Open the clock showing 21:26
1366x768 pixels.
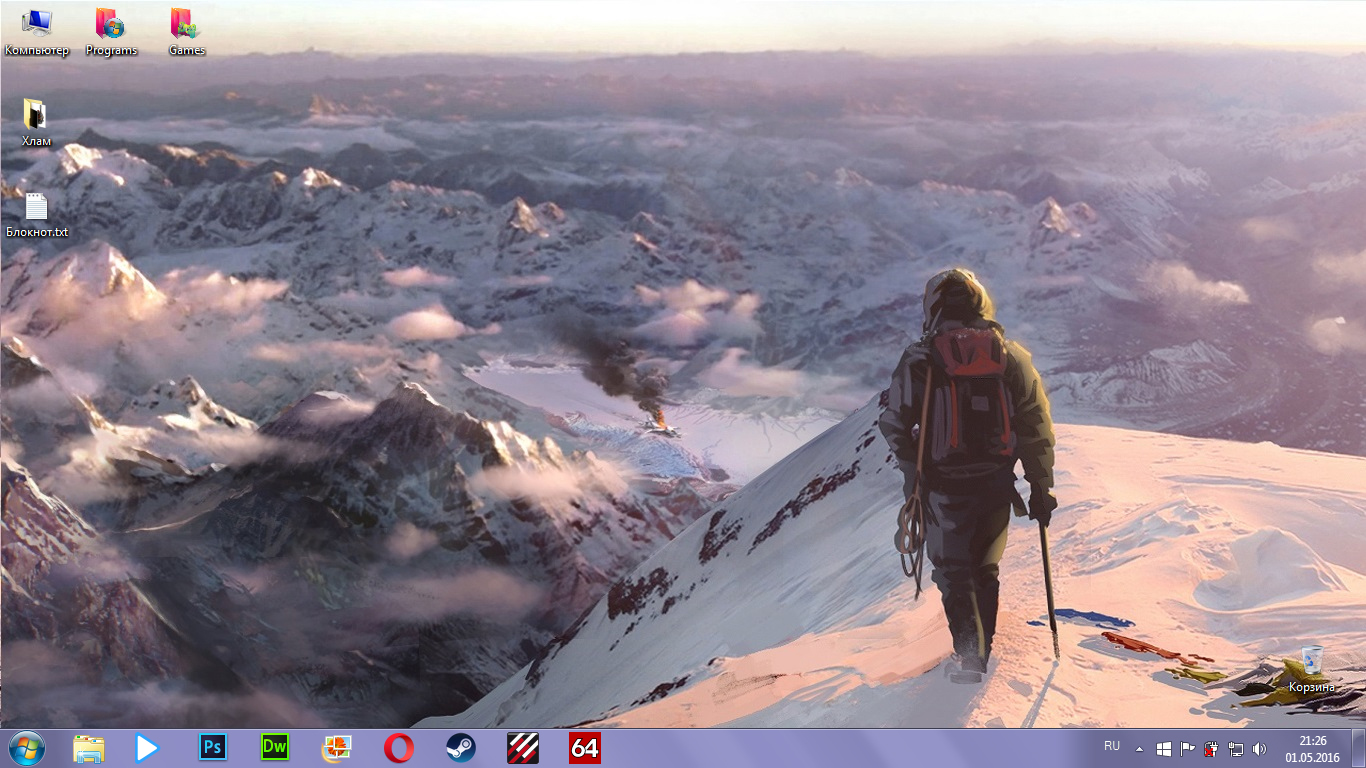1312,748
